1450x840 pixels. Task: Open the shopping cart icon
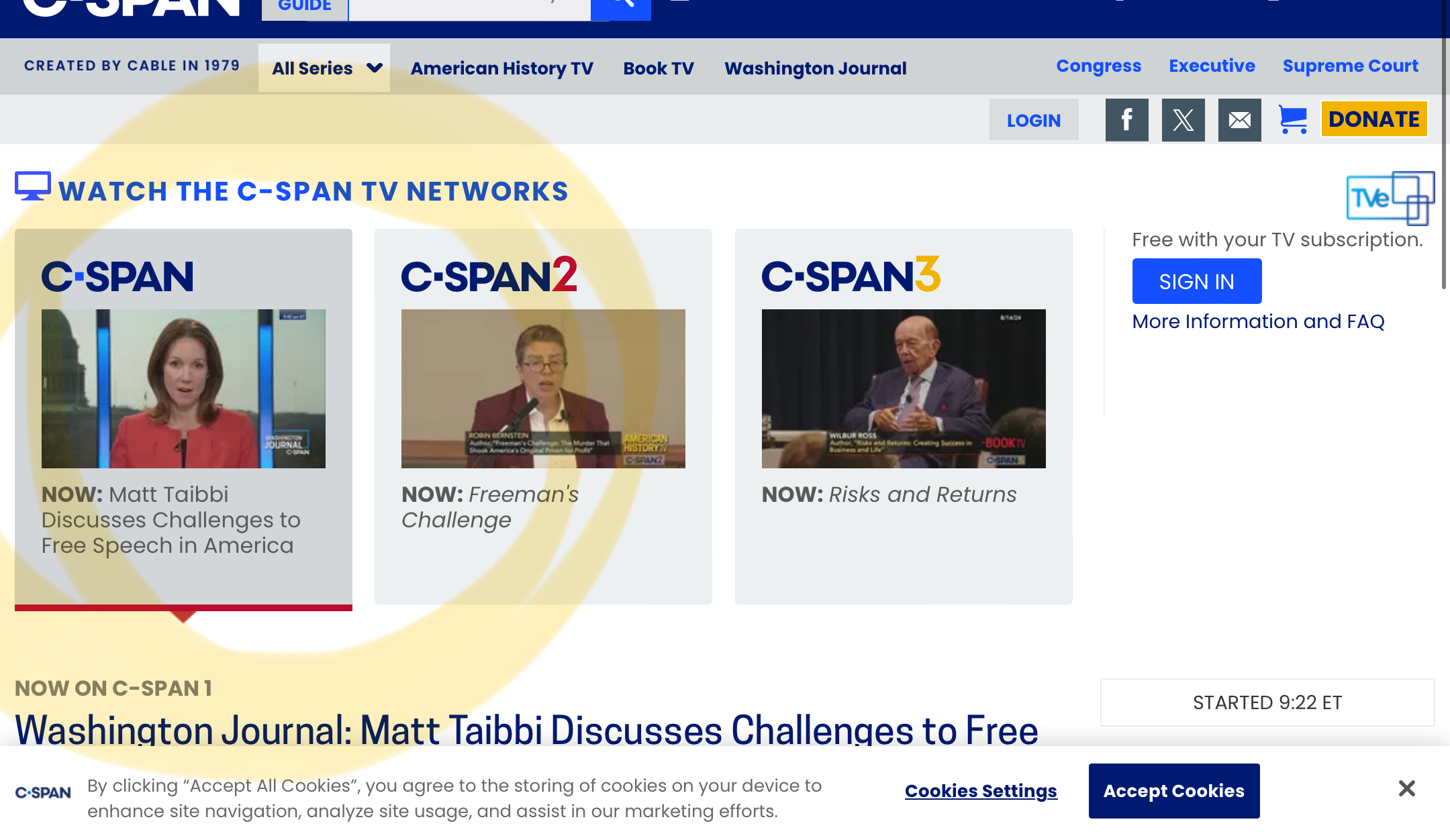tap(1292, 120)
